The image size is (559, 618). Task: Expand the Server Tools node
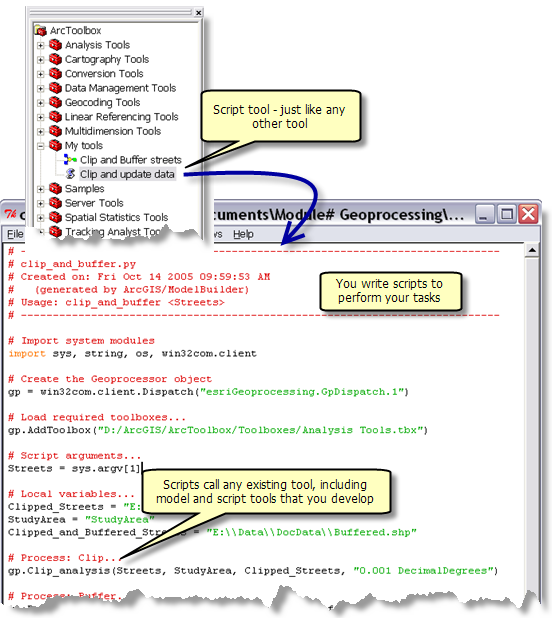41,203
